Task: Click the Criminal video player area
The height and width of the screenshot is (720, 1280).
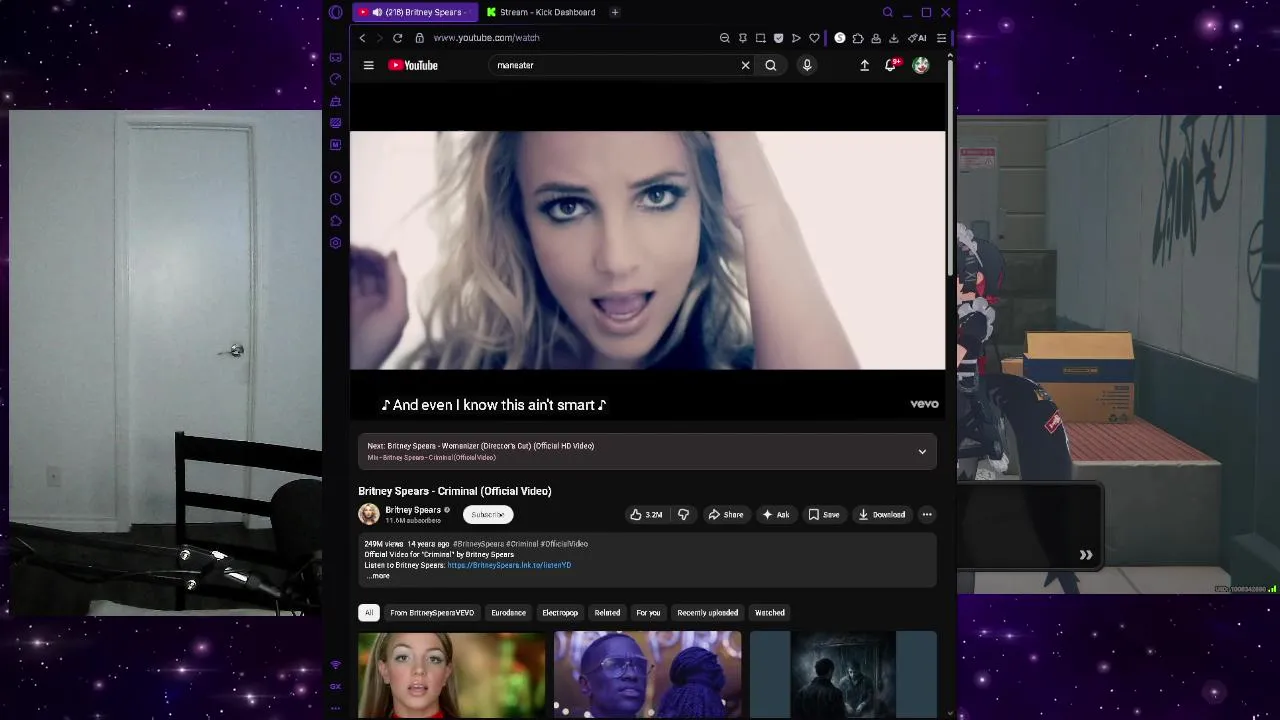Action: (647, 251)
